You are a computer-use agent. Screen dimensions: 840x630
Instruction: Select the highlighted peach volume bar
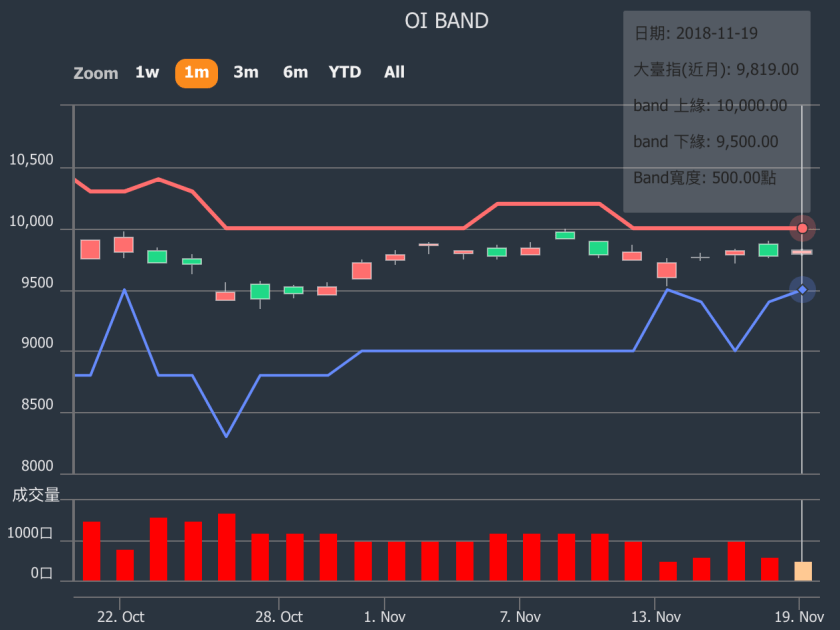point(802,571)
